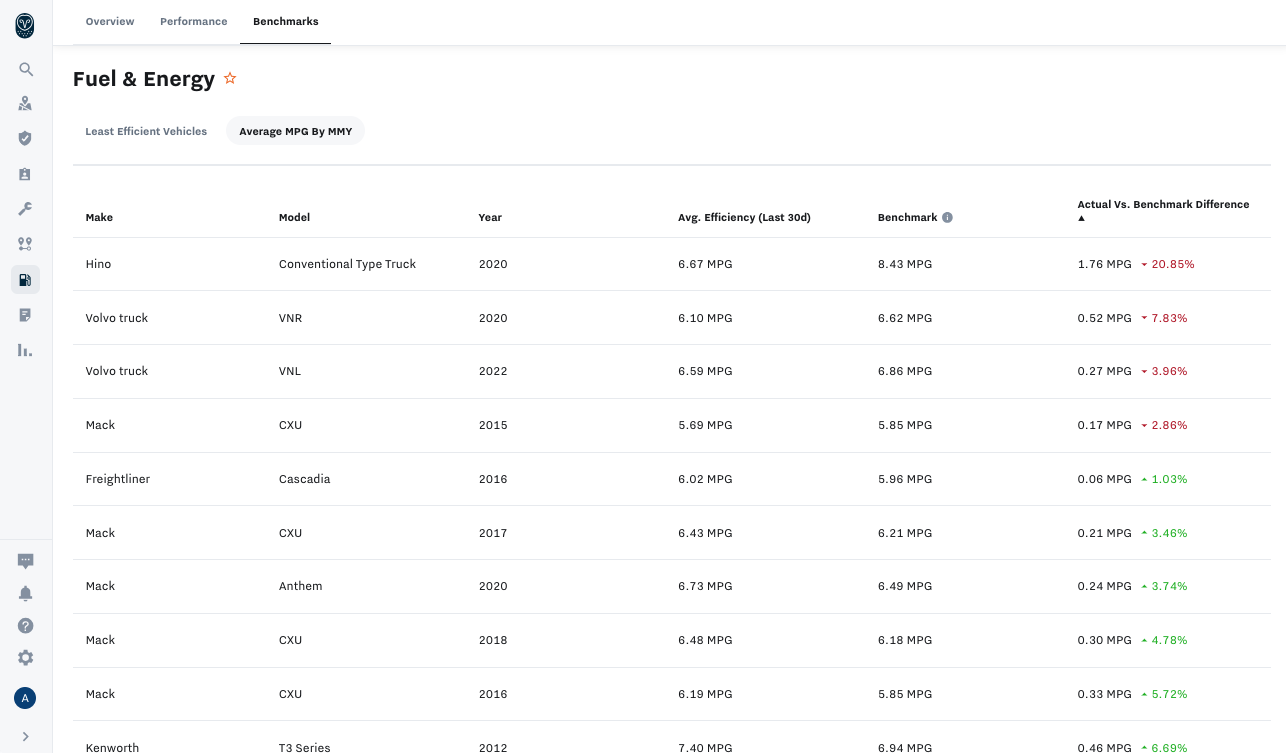Click the 6.10 MPG efficiency value
The image size is (1286, 753).
(705, 318)
